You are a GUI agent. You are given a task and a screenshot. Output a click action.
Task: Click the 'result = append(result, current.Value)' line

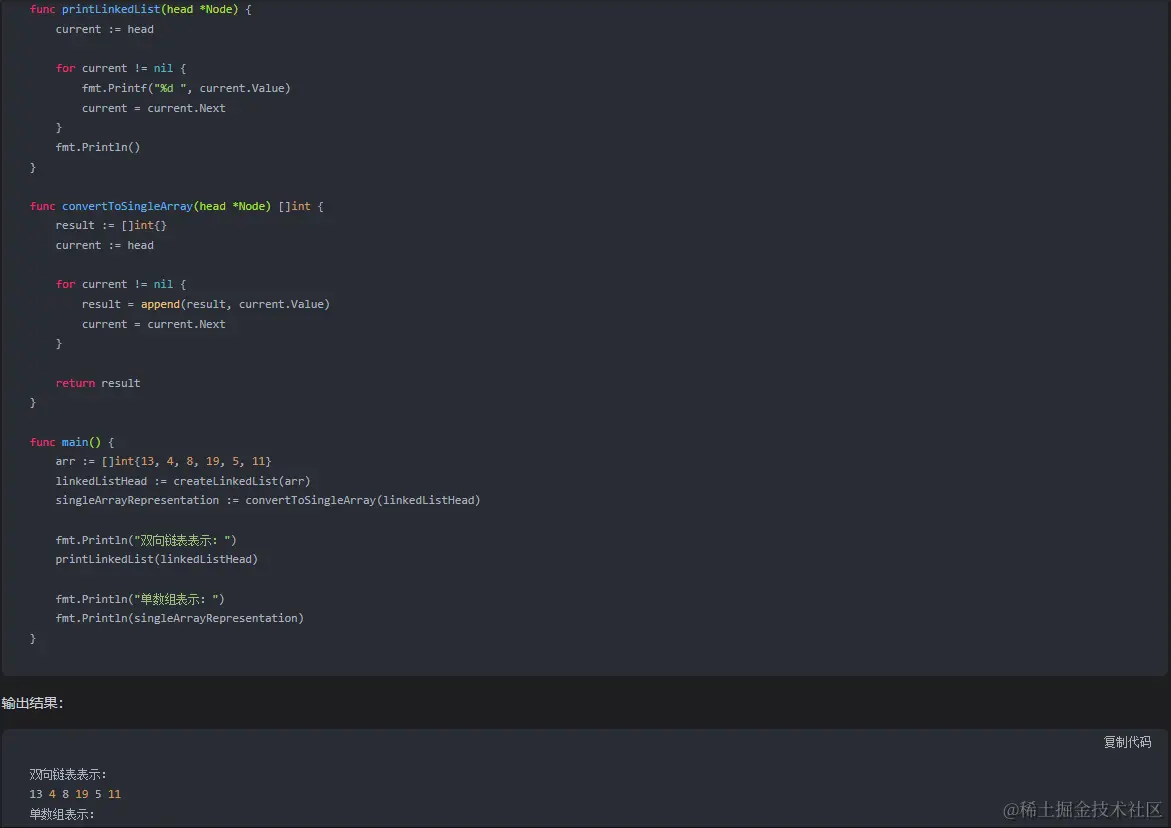[205, 305]
